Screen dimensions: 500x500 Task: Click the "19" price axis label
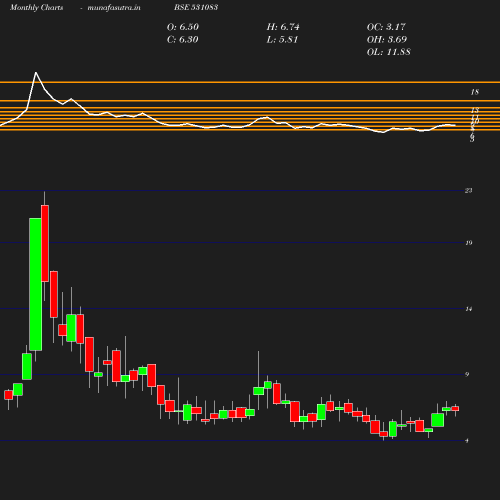click(469, 243)
